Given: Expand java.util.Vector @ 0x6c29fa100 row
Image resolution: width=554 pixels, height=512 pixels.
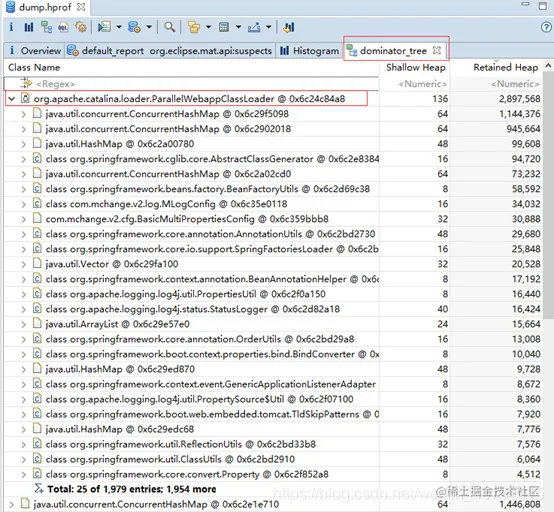Looking at the screenshot, I should tap(24, 264).
